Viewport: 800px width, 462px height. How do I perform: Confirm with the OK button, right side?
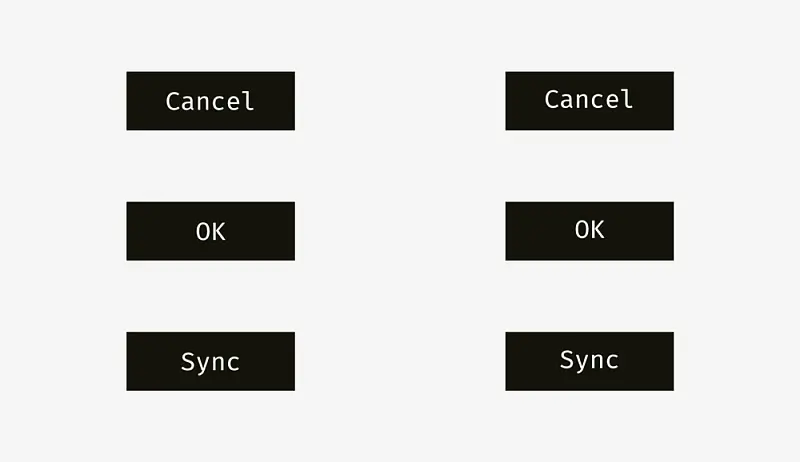coord(589,231)
